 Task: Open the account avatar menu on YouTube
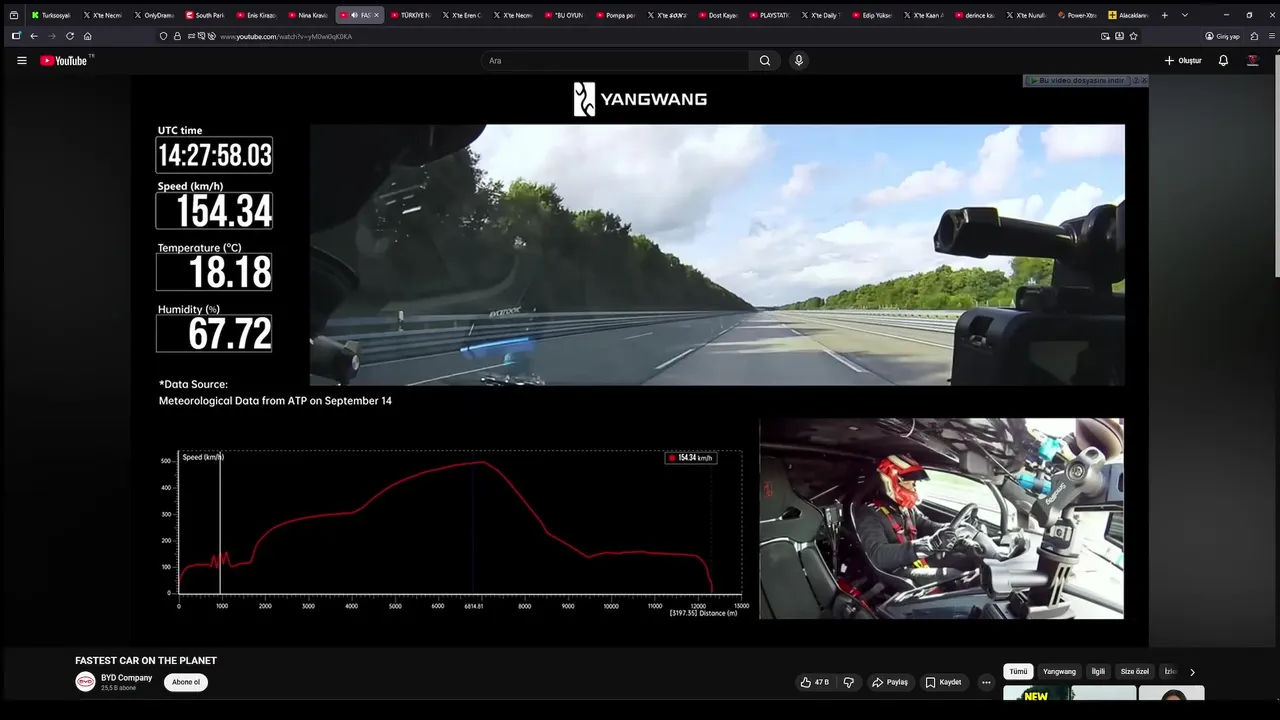pos(1252,61)
